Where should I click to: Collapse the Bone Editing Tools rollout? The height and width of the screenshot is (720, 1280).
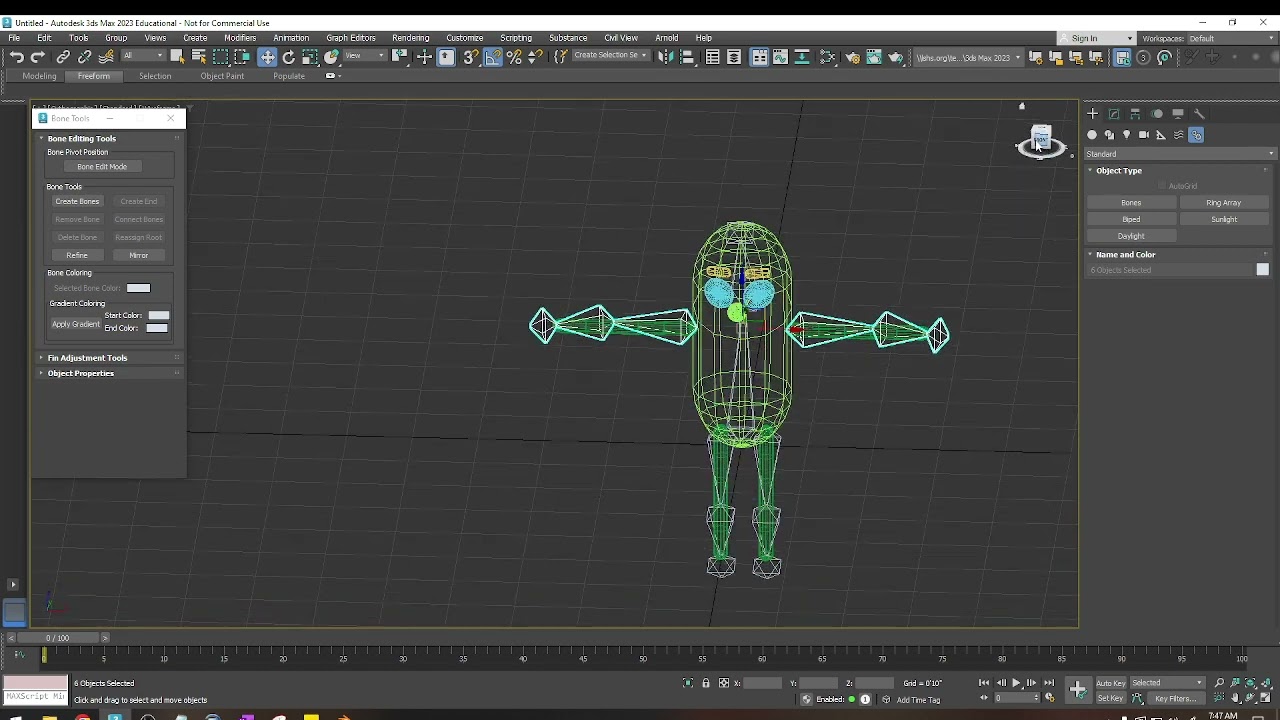coord(81,138)
